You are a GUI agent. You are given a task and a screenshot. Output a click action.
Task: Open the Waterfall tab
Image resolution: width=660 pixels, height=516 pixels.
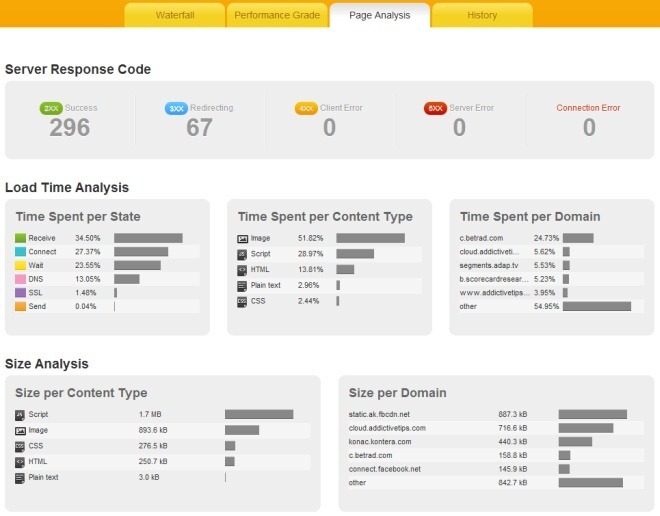pyautogui.click(x=175, y=15)
